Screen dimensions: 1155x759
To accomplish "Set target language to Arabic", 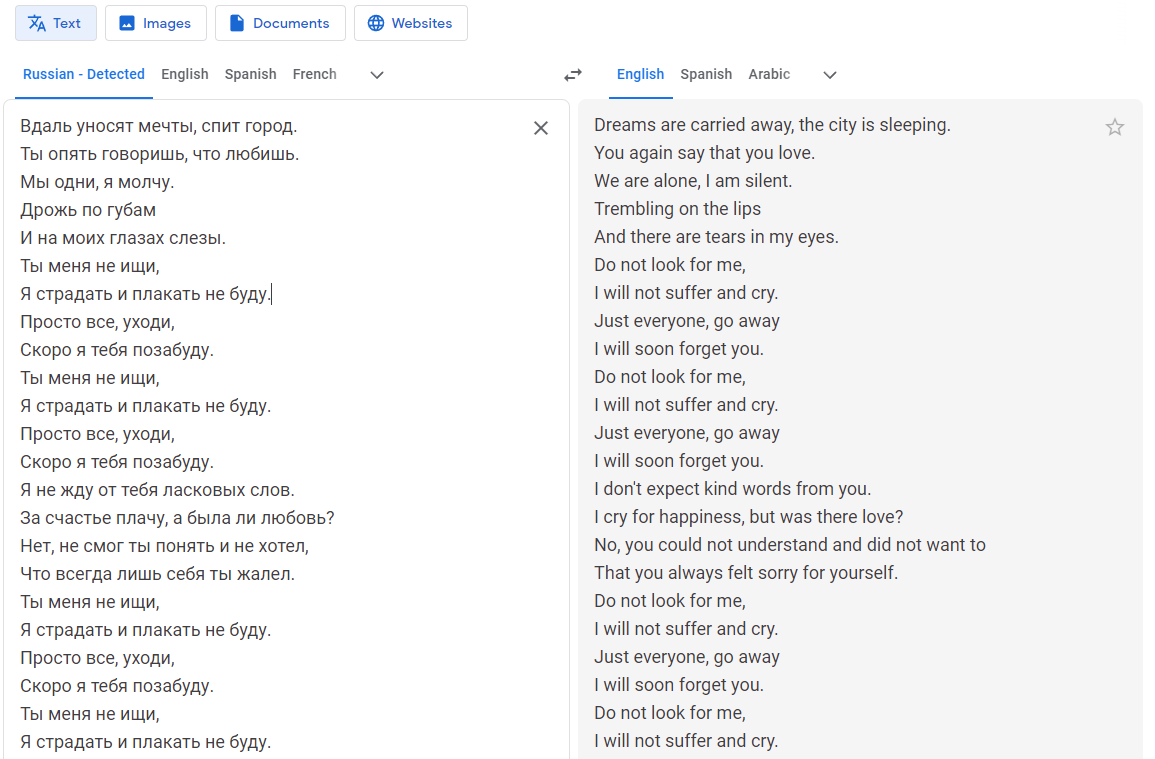I will [x=769, y=74].
